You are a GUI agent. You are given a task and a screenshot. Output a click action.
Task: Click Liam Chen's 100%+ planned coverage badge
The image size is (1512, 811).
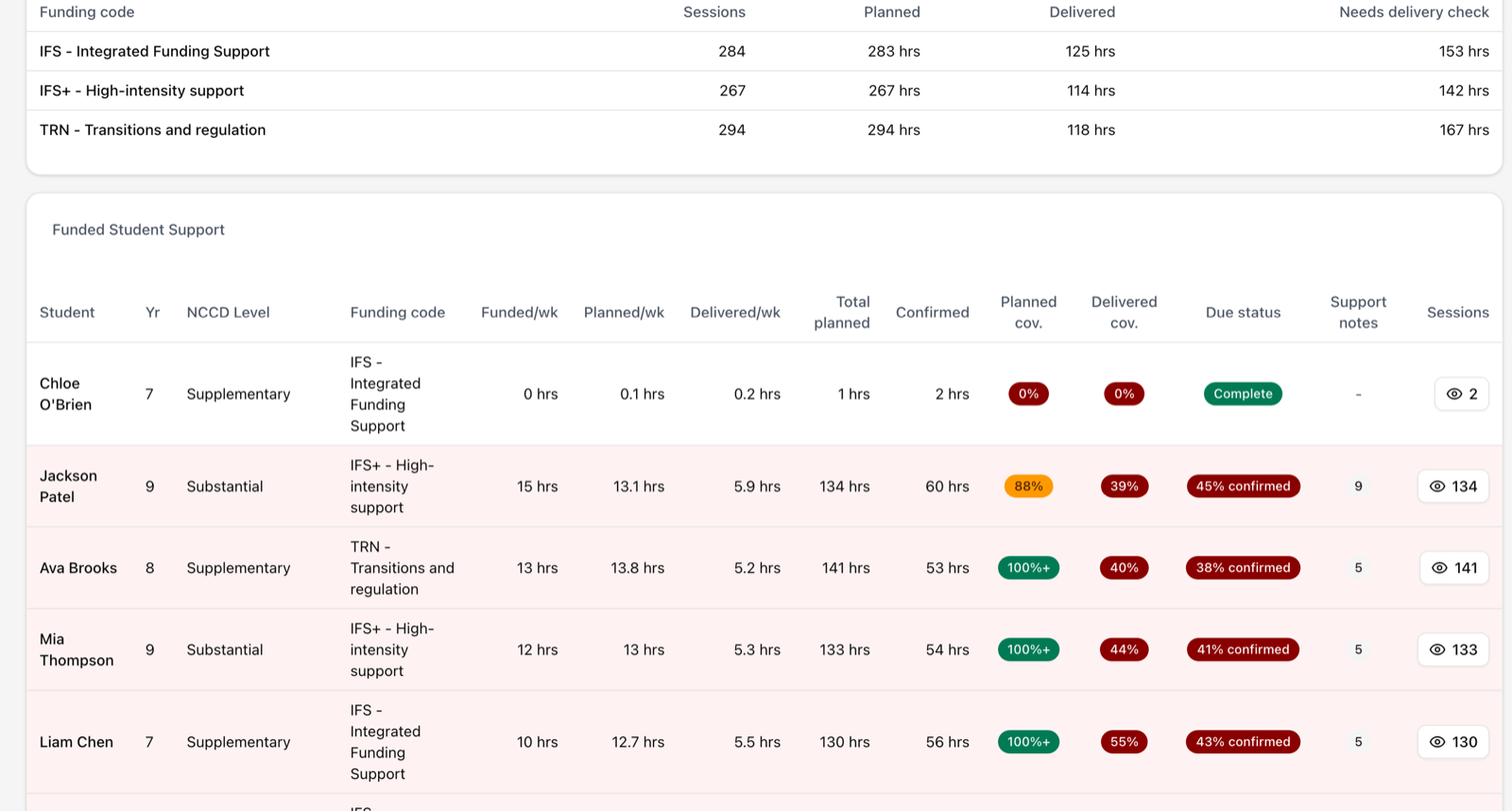pos(1028,742)
